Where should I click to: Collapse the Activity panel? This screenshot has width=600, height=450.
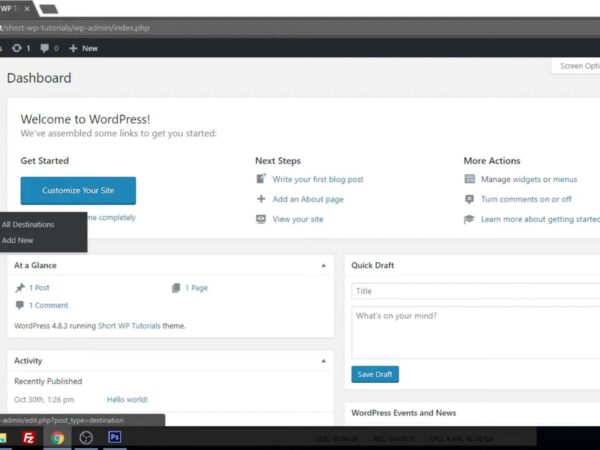(x=323, y=361)
